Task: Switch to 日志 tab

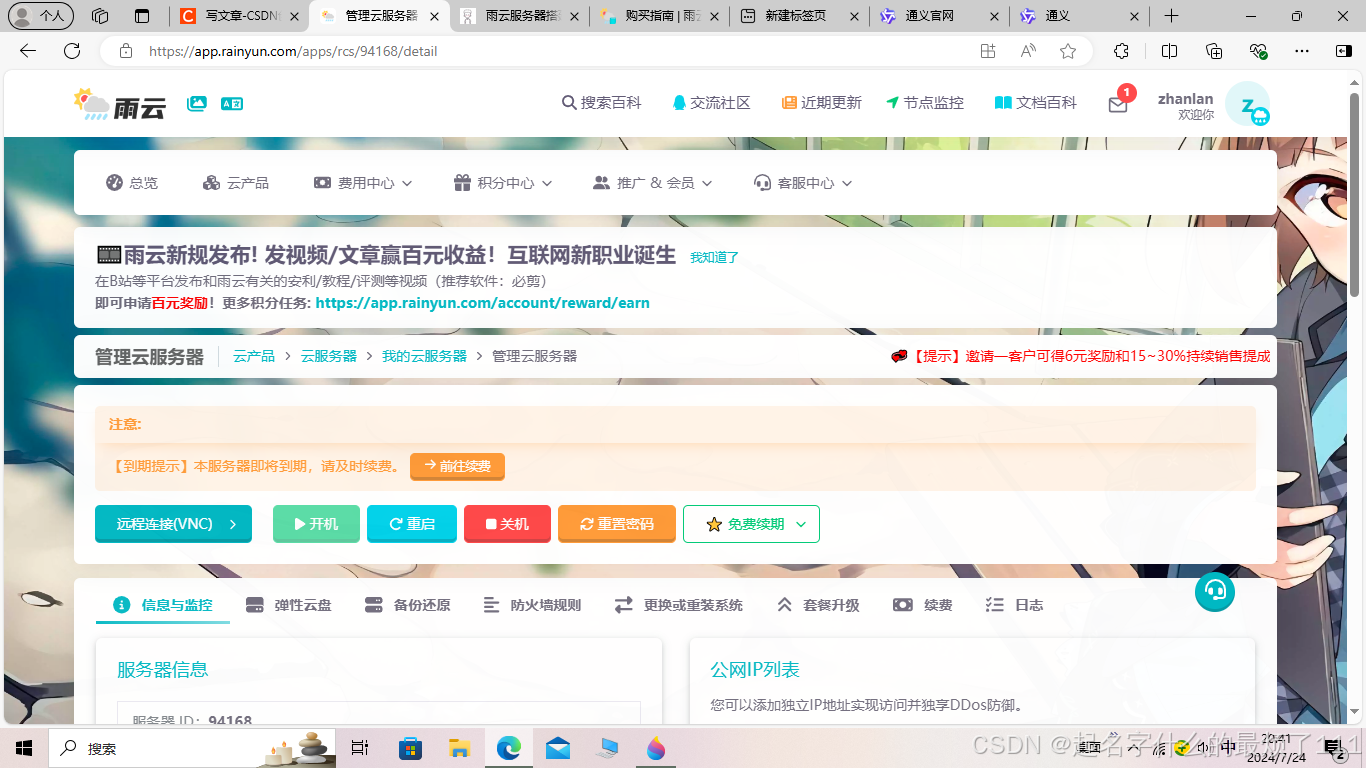Action: [1014, 605]
